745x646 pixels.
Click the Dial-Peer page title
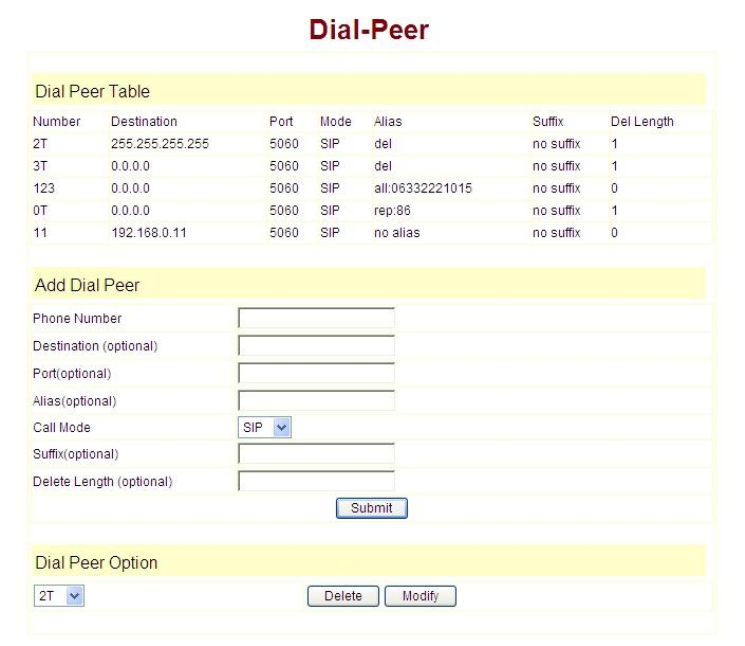[x=369, y=29]
